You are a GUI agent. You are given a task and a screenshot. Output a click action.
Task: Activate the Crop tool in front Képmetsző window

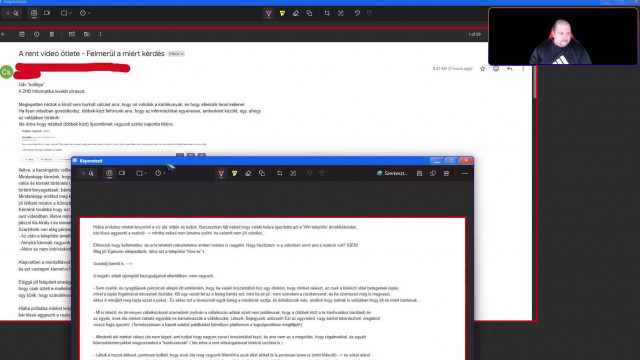point(280,173)
